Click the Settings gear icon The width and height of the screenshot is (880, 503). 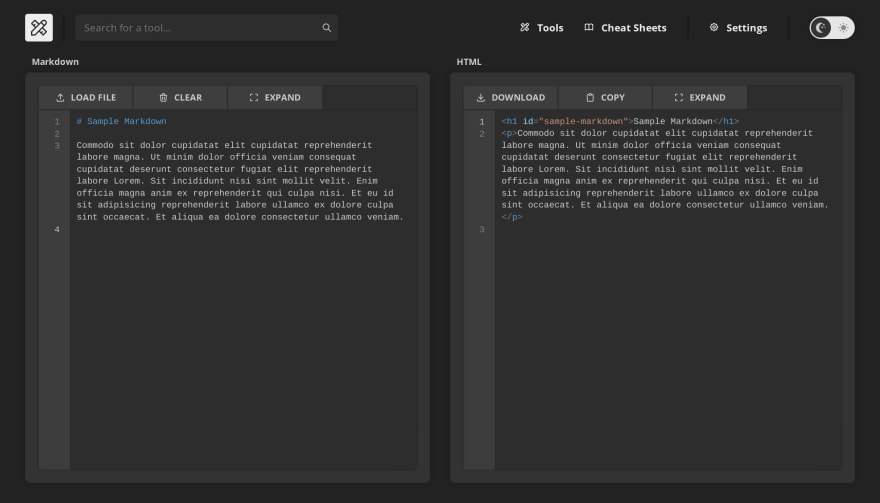coord(713,28)
